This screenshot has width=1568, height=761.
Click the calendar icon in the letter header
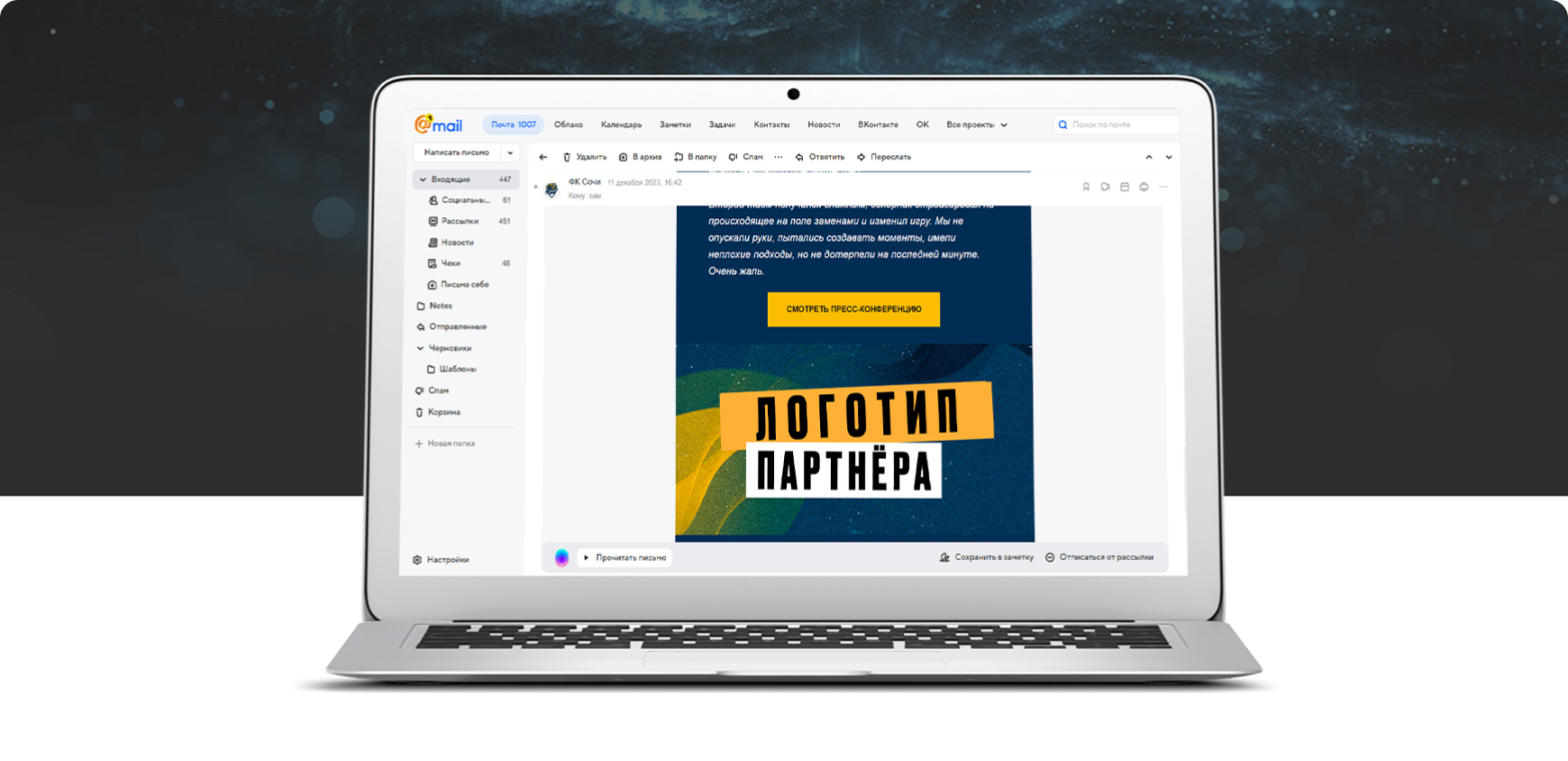coord(1125,187)
